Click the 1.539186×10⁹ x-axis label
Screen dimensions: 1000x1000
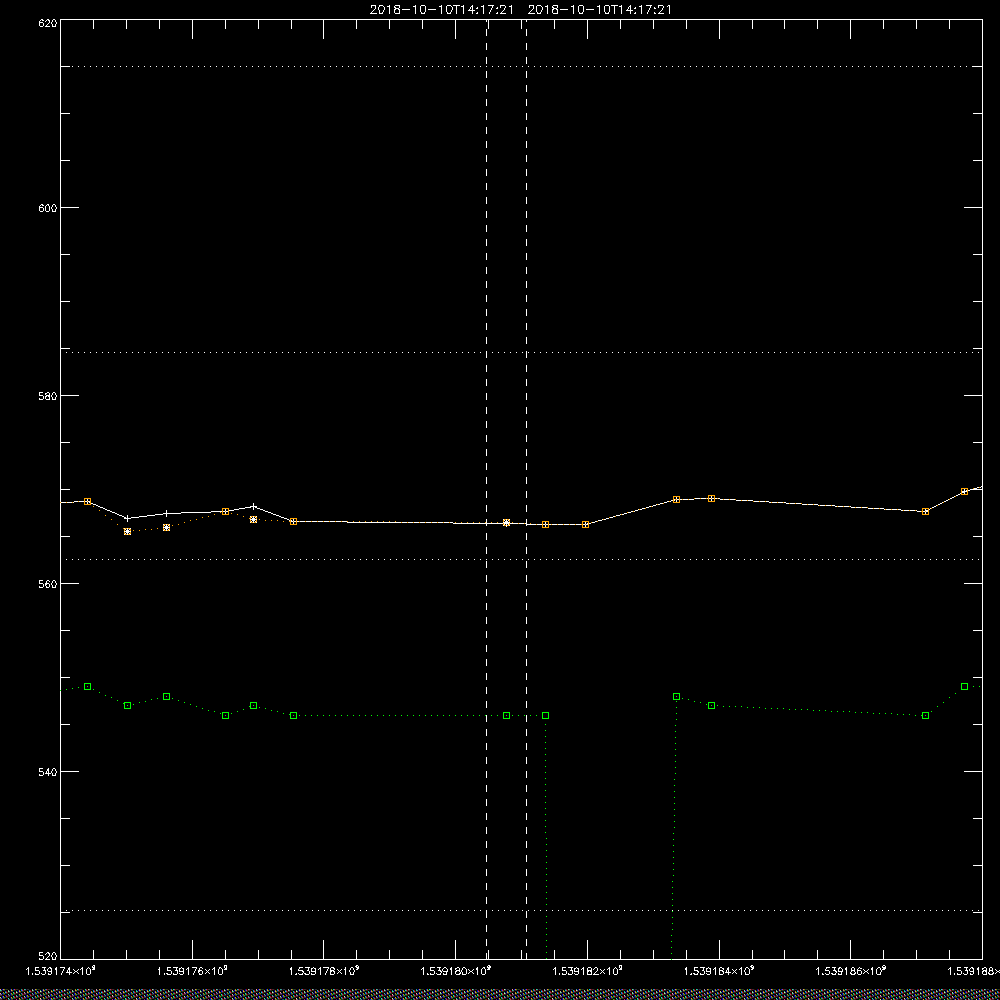852,971
